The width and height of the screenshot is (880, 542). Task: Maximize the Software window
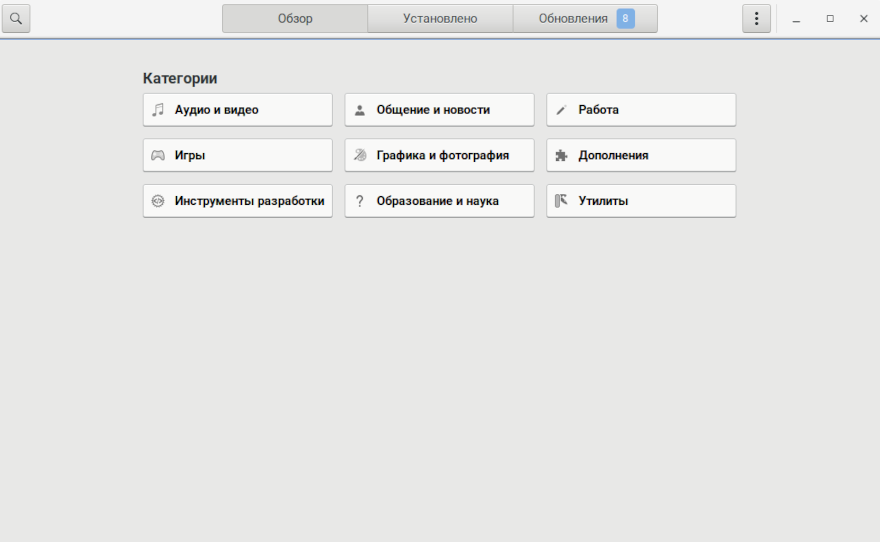click(x=830, y=18)
